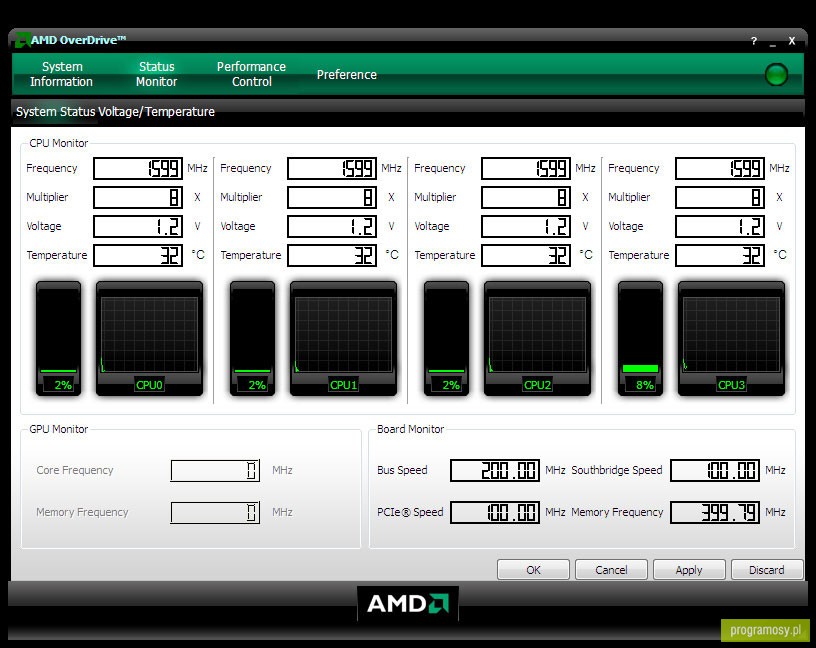Open help with the question mark button
Screen dimensions: 816x648
[754, 41]
